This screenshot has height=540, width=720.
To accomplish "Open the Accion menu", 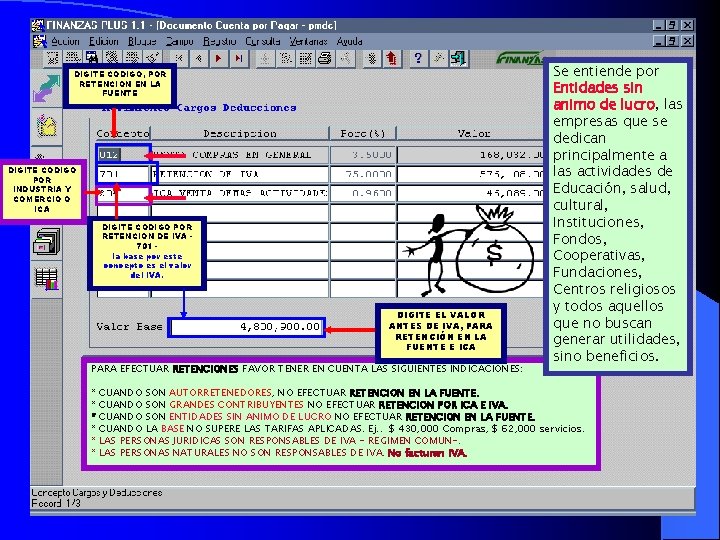I will point(65,41).
